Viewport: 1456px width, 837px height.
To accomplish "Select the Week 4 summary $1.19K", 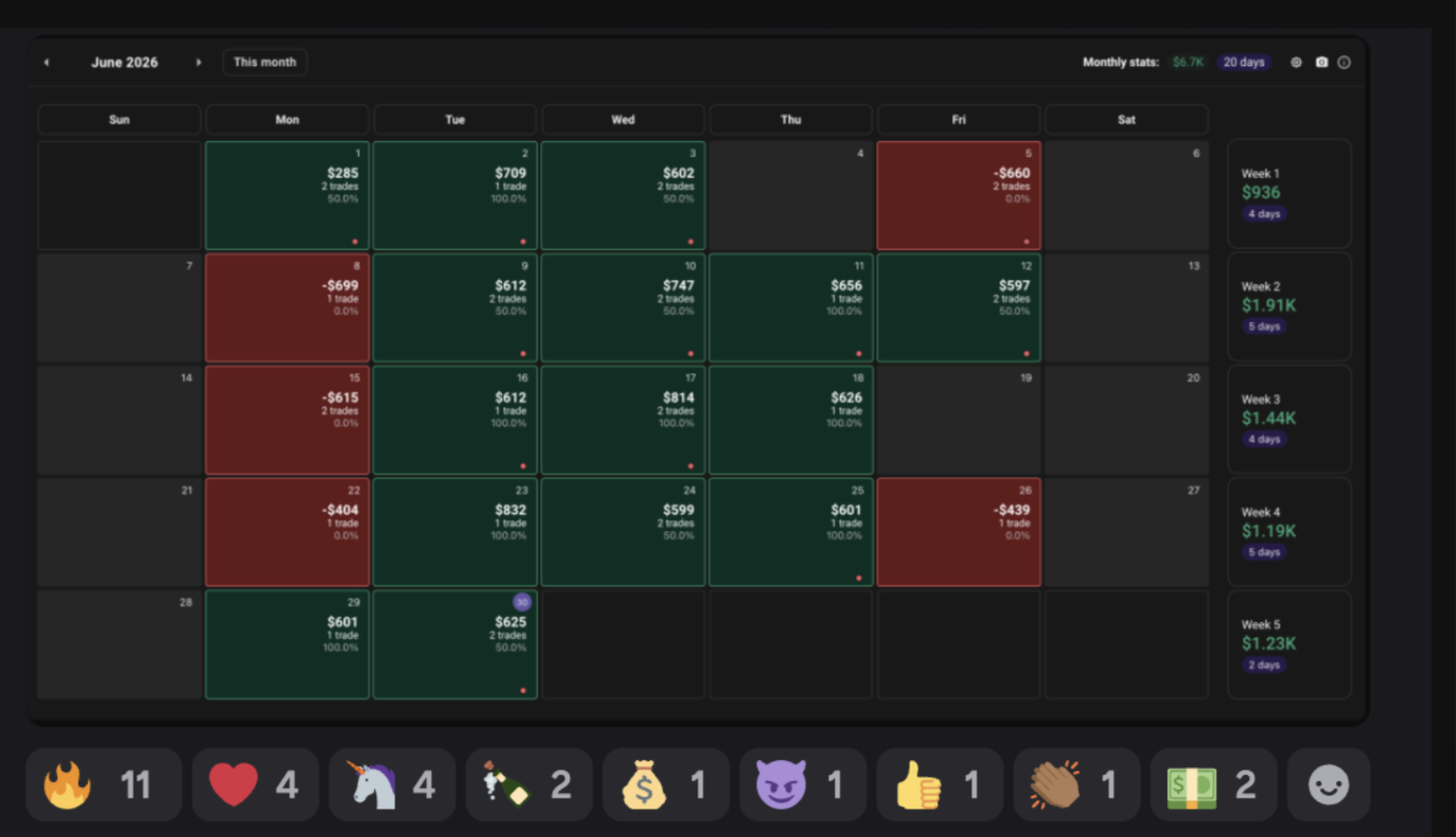I will click(x=1289, y=532).
